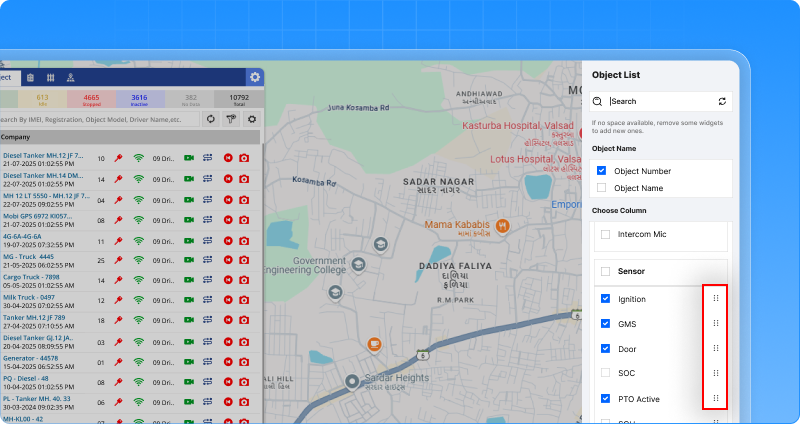The height and width of the screenshot is (424, 800).
Task: Select the building icon tab in header
Action: 30,77
